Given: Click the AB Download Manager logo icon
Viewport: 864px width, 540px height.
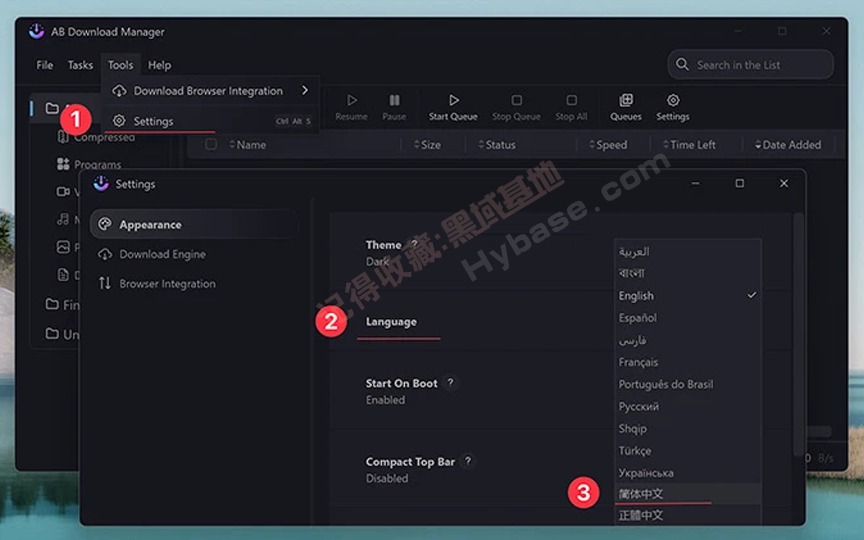Looking at the screenshot, I should 36,31.
